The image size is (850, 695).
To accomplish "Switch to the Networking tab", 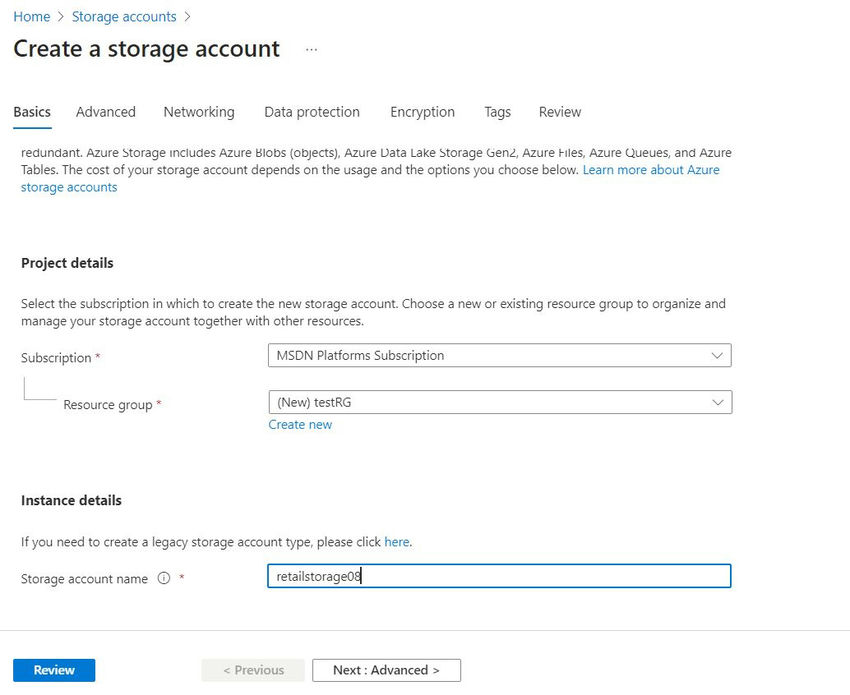I will point(198,112).
